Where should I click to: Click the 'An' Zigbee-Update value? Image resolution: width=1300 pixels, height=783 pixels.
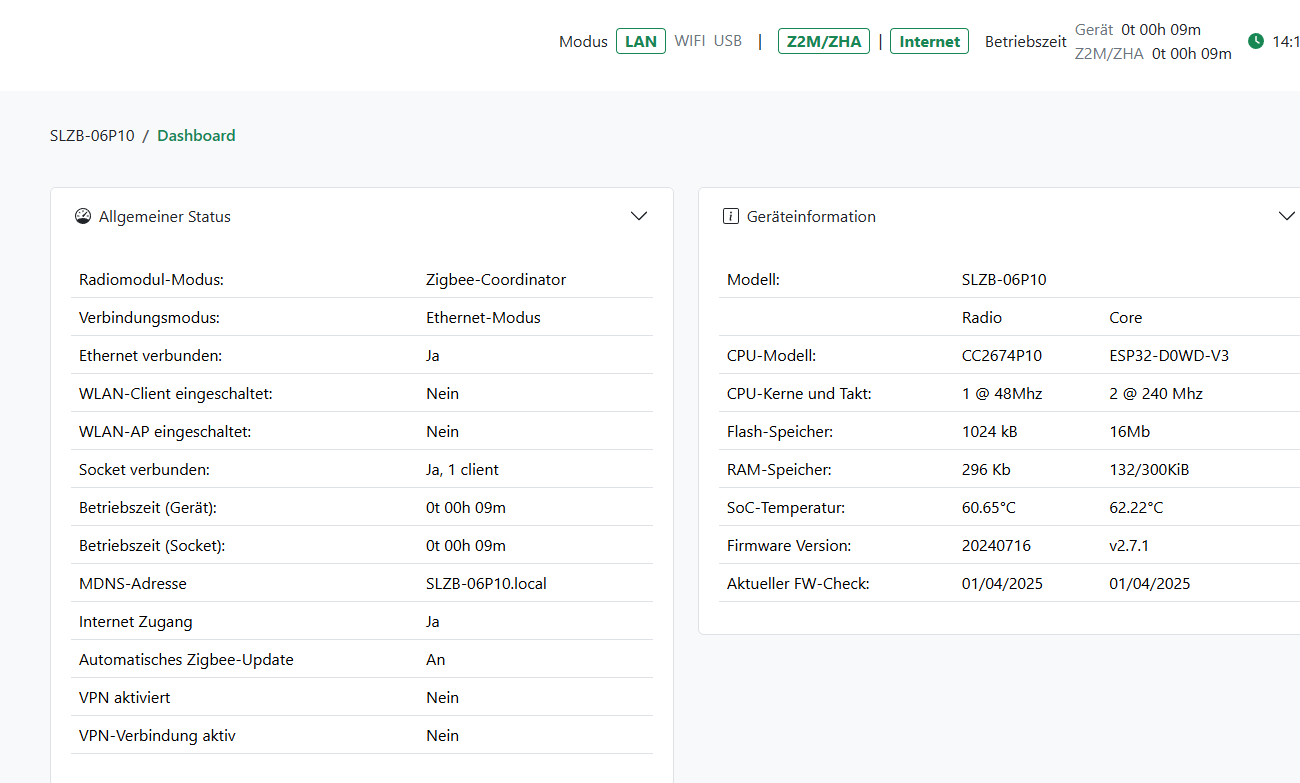pyautogui.click(x=436, y=660)
